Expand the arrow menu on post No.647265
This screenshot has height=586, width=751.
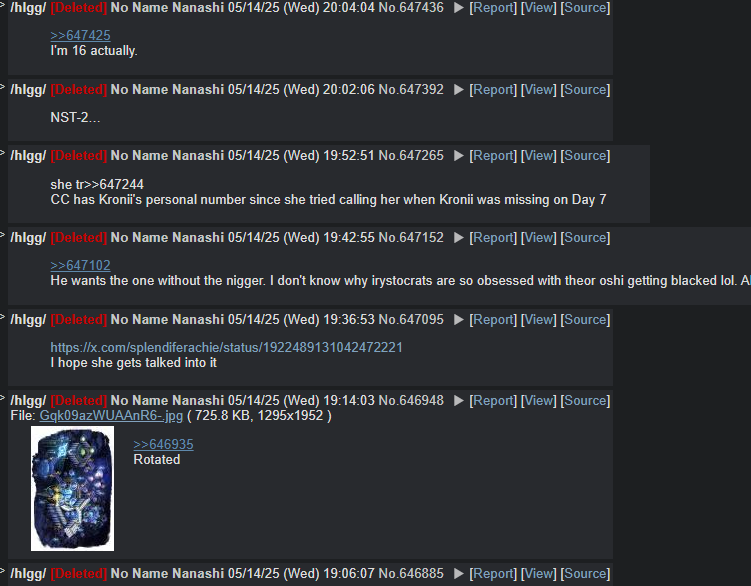point(458,156)
